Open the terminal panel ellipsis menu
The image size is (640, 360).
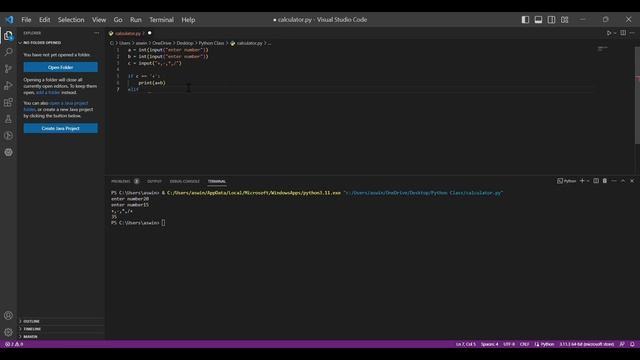tap(614, 181)
